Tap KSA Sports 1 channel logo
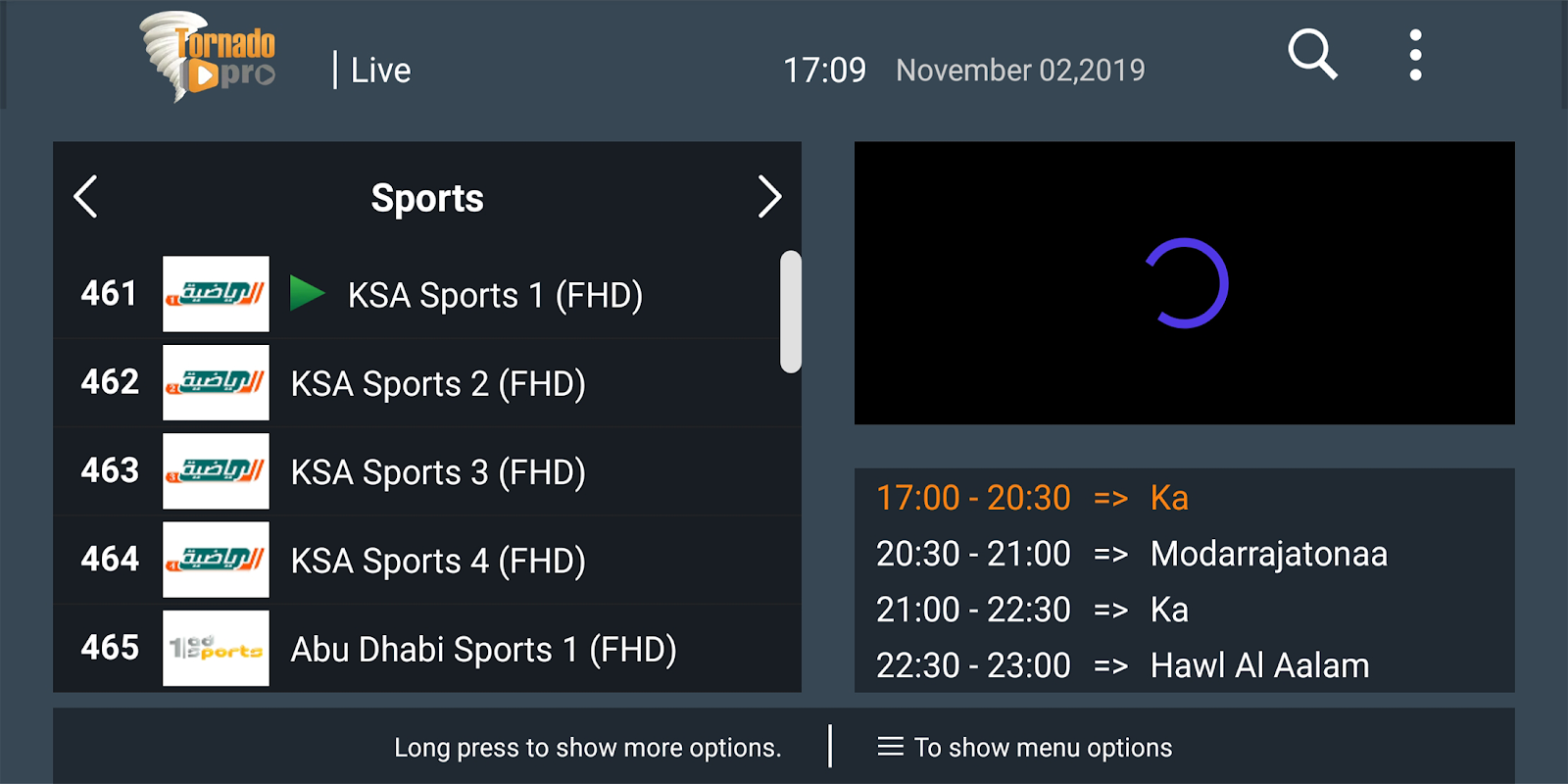Viewport: 1568px width, 784px height. pyautogui.click(x=216, y=294)
